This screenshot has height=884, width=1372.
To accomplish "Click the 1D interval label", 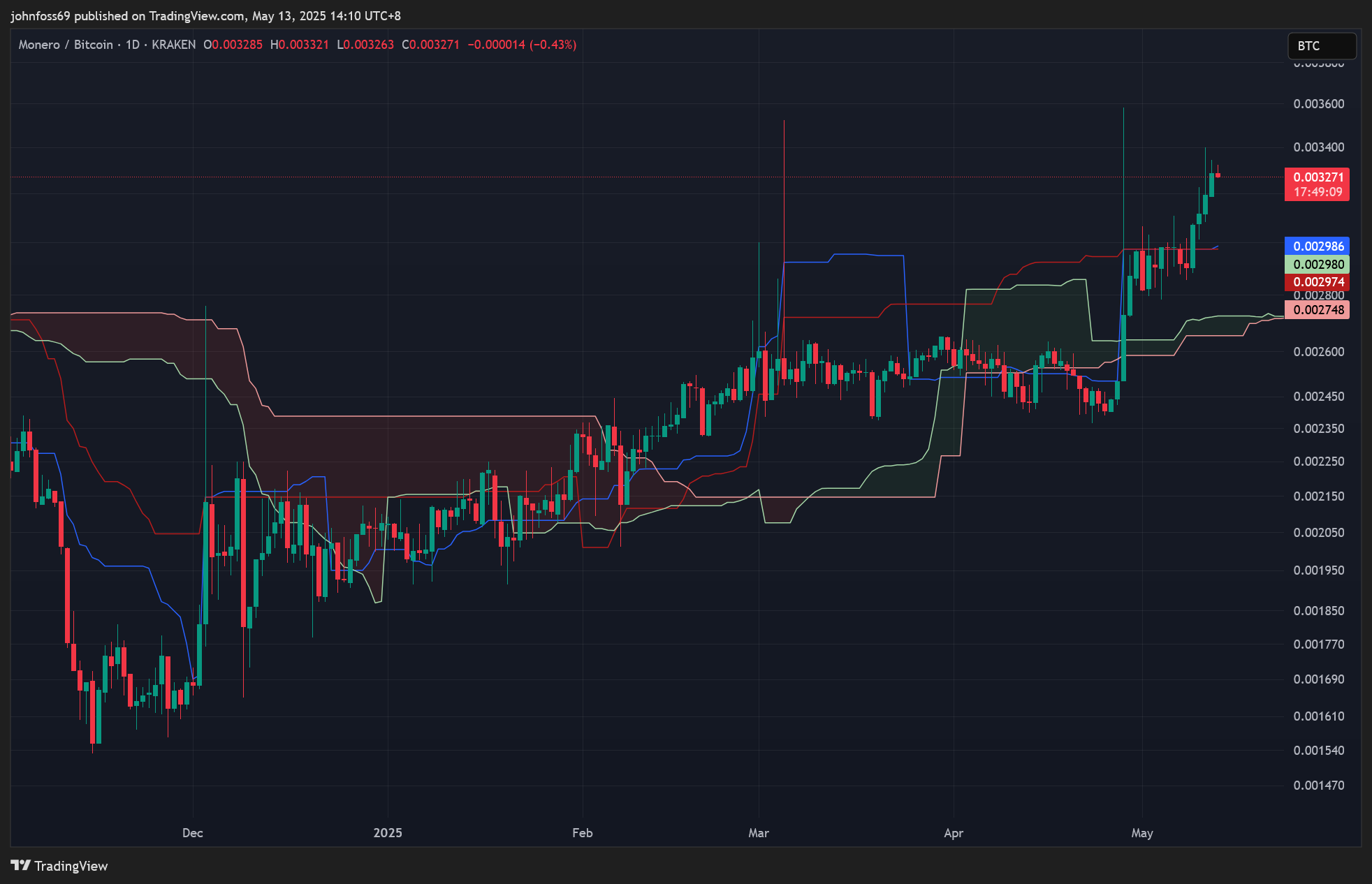I will pyautogui.click(x=133, y=45).
